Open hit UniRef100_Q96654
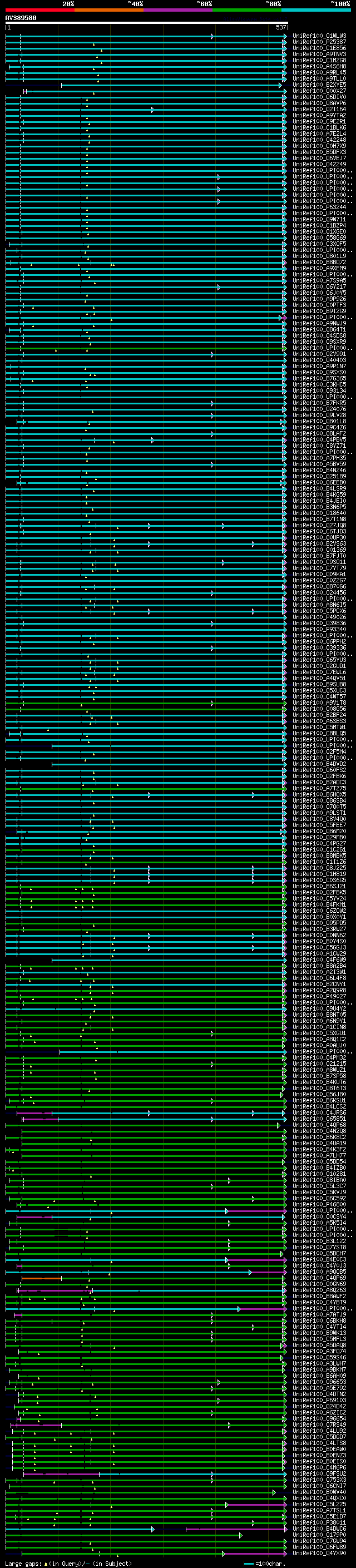 pos(319,1419)
